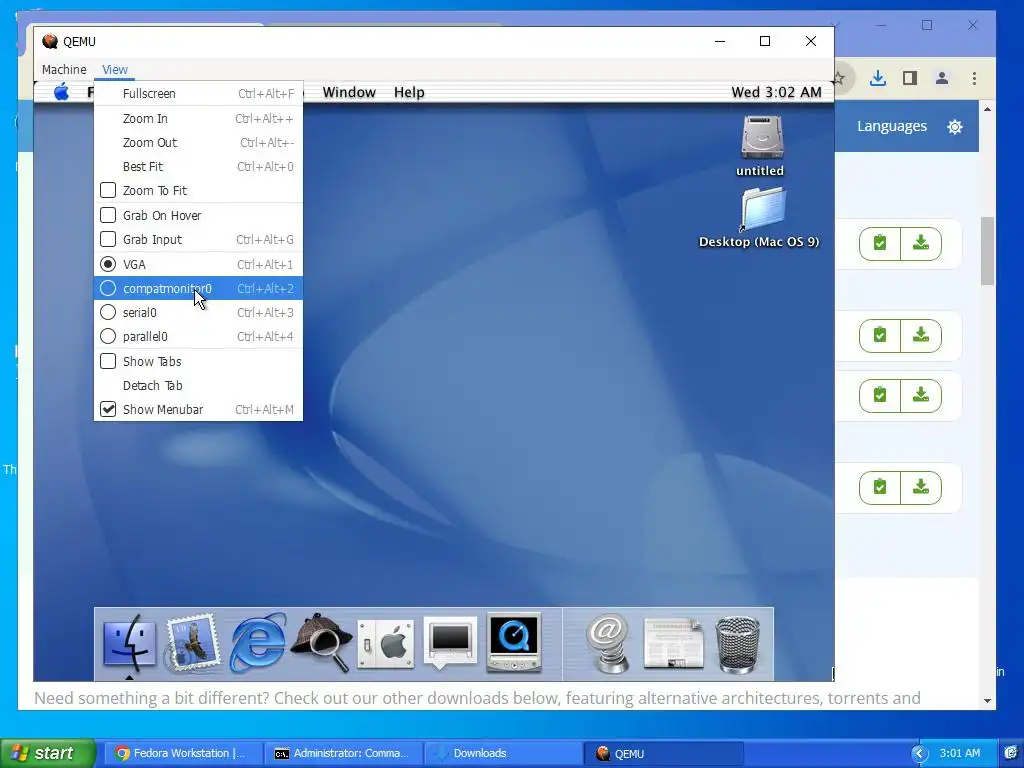Open Chrome's three-dot menu
The width and height of the screenshot is (1024, 768).
tap(974, 78)
